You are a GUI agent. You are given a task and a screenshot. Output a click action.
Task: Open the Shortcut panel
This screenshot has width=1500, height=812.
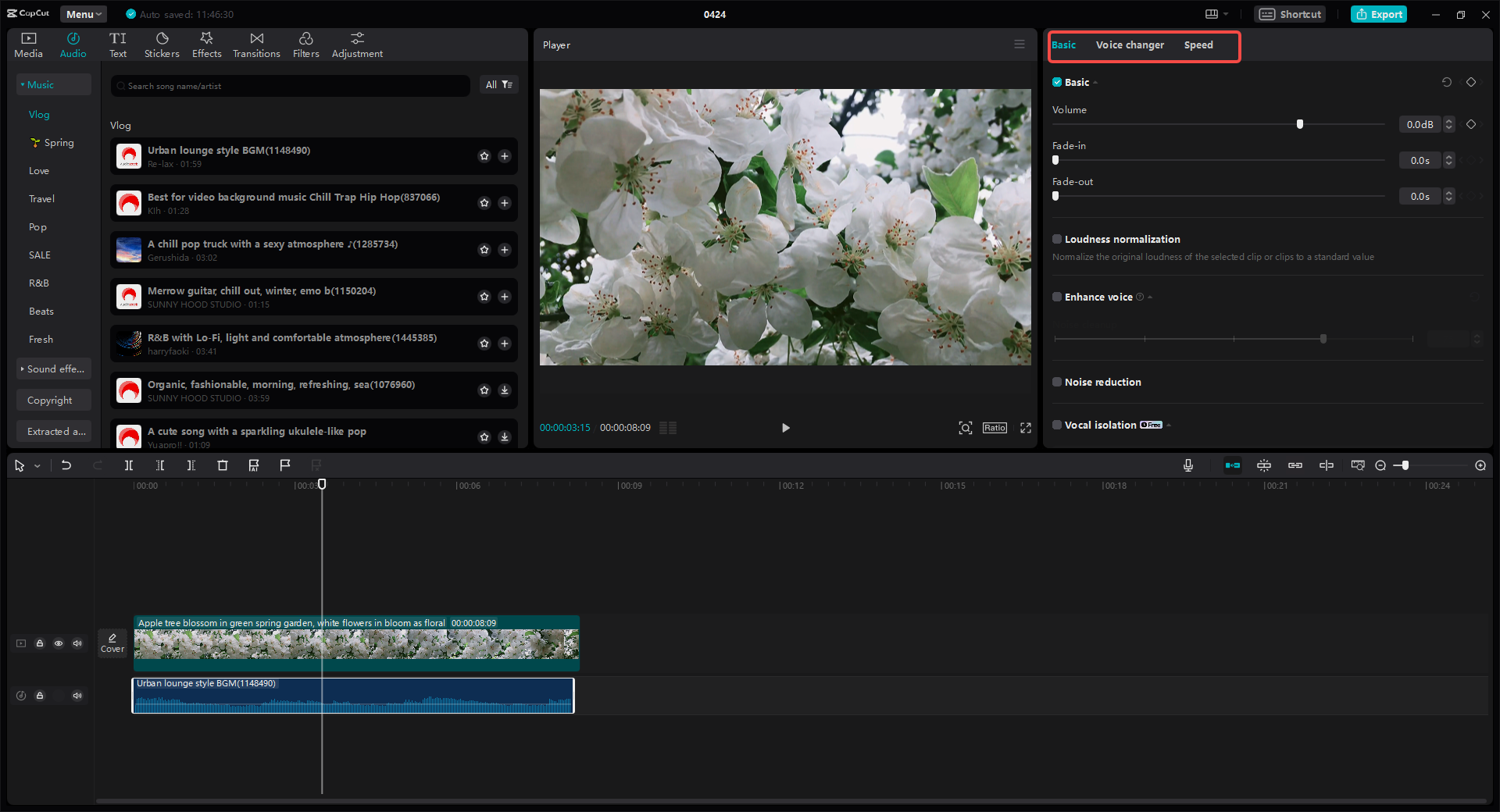pos(1290,14)
